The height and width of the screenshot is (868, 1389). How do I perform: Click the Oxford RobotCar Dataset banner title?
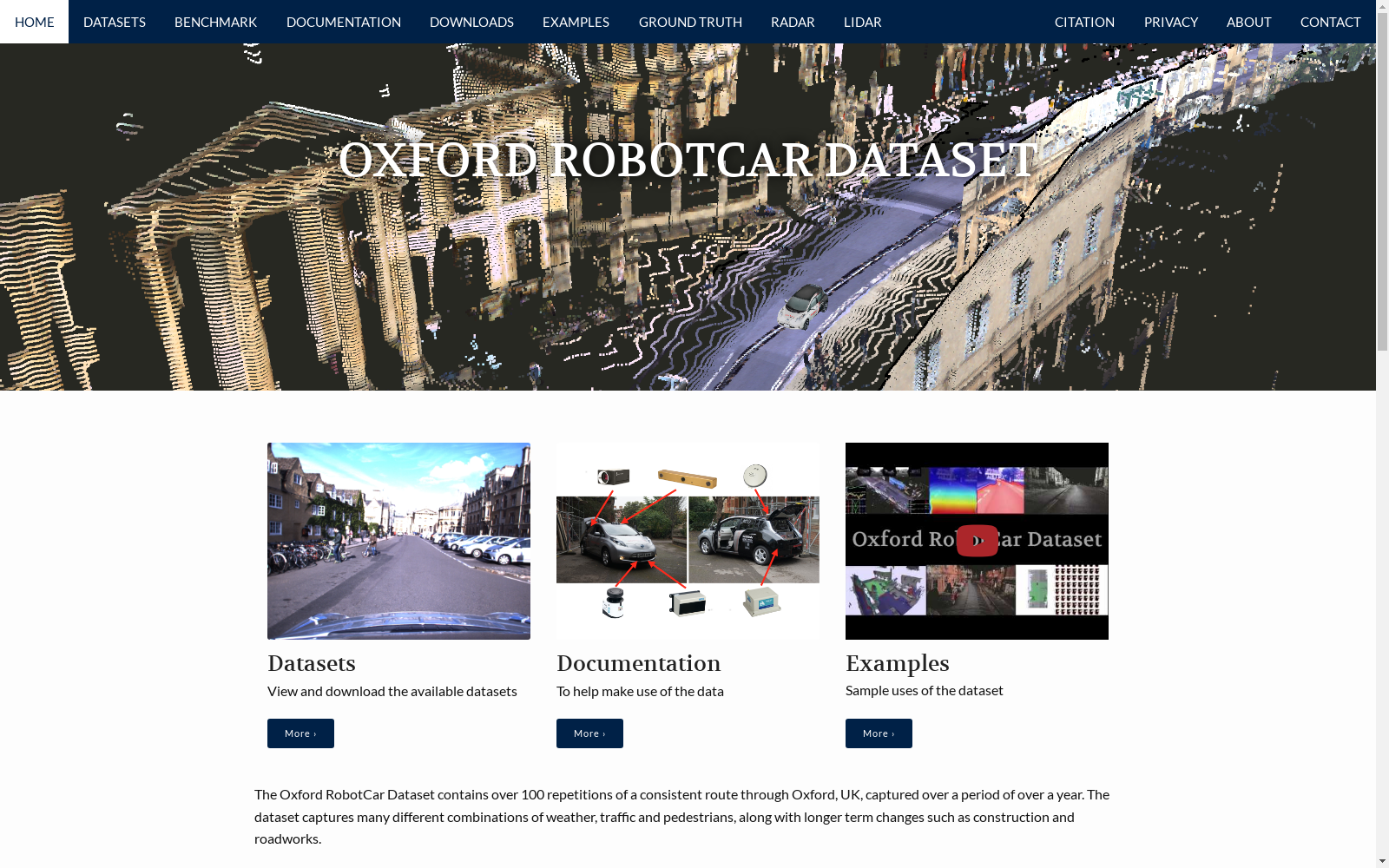coord(688,161)
